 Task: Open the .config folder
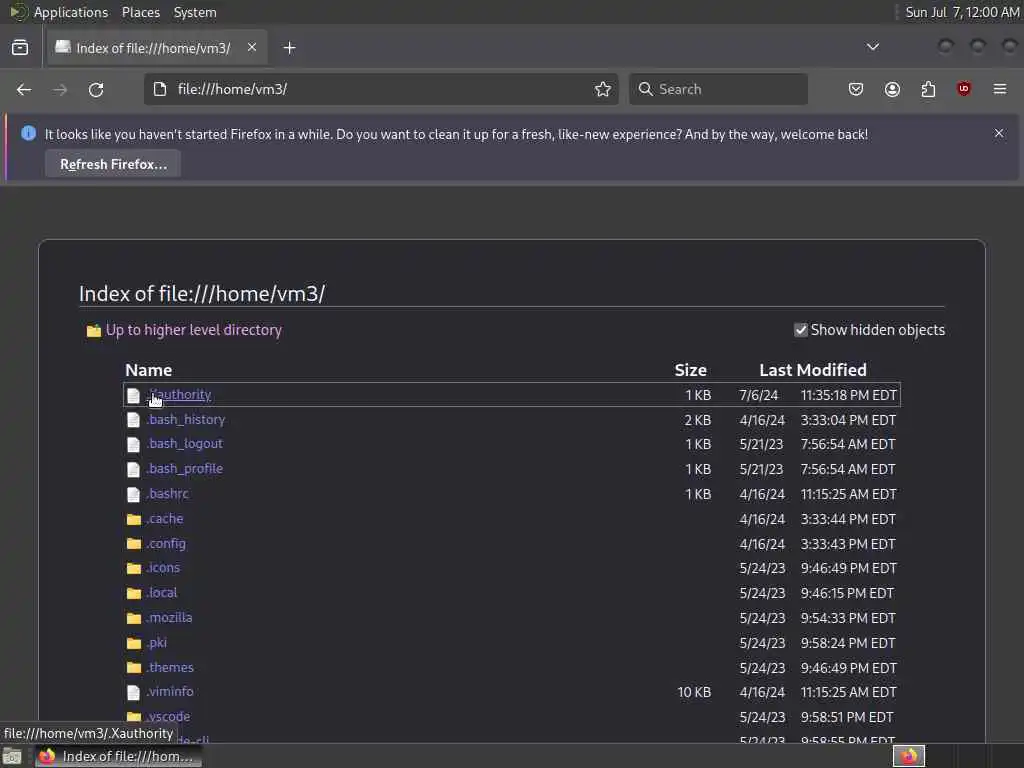166,543
